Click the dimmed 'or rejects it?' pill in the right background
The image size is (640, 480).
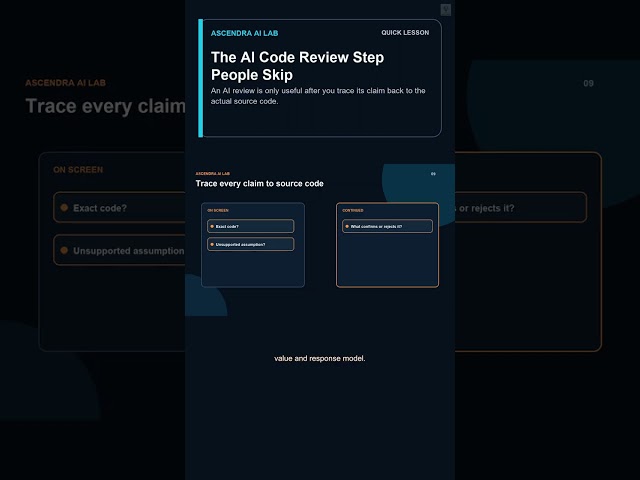[x=521, y=207]
